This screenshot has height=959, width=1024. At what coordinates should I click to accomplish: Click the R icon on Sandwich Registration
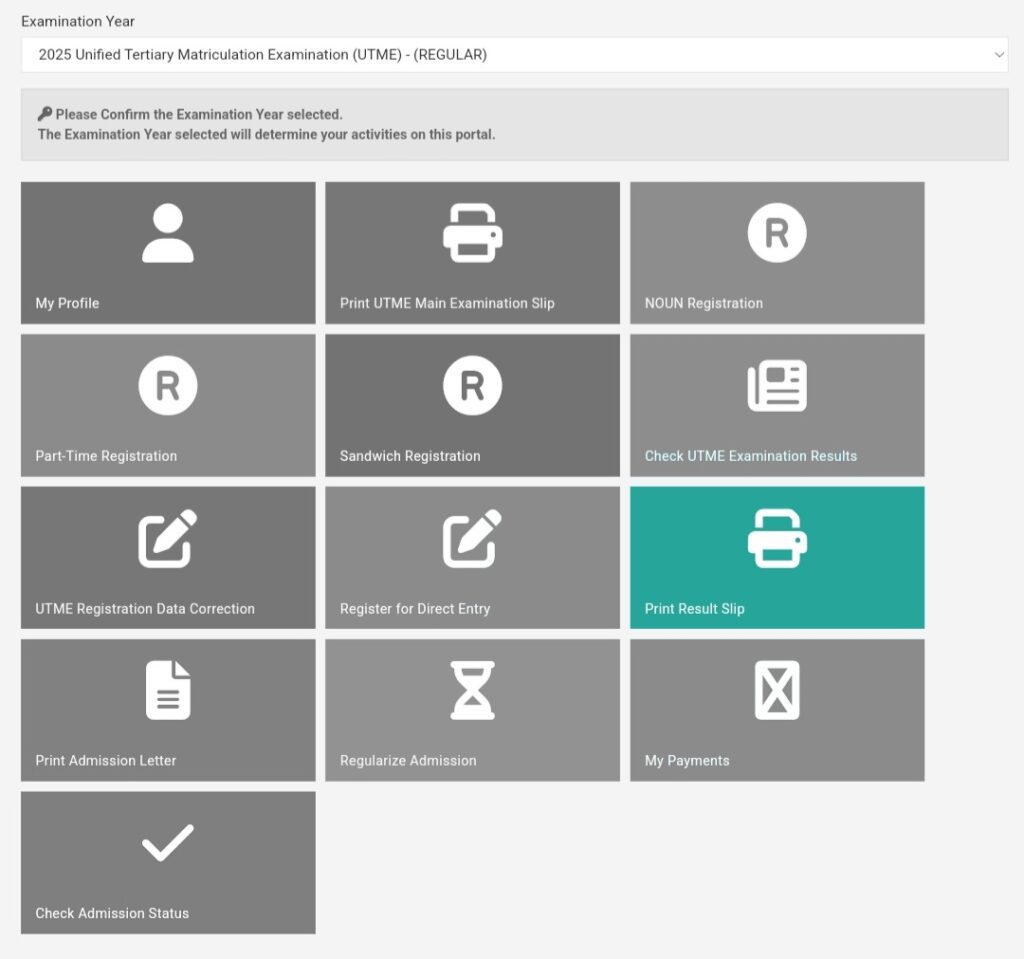pos(473,385)
